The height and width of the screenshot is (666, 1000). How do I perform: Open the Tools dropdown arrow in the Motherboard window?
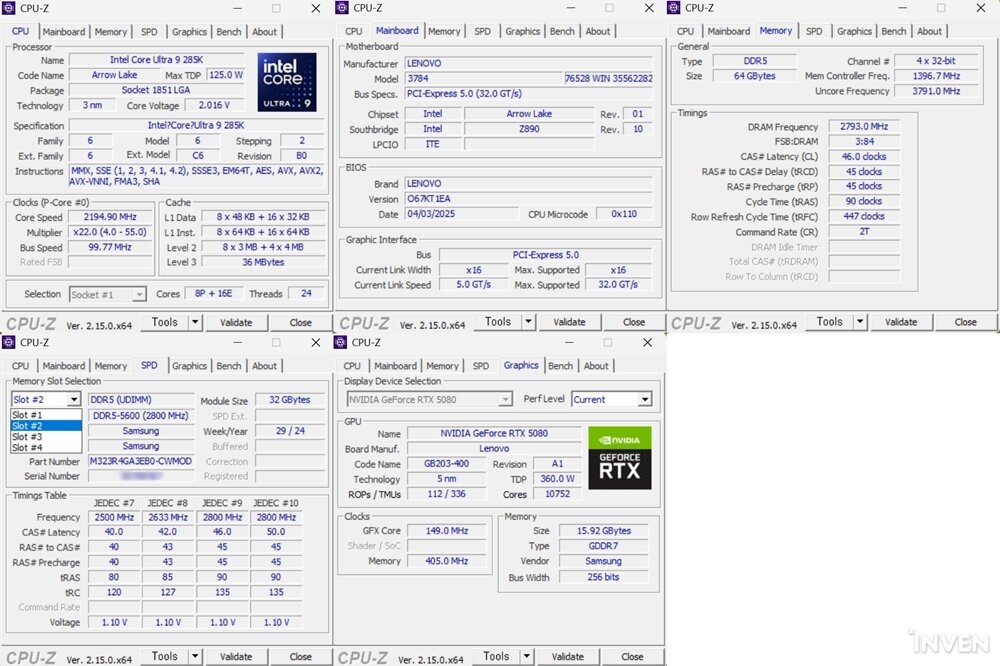coord(528,322)
